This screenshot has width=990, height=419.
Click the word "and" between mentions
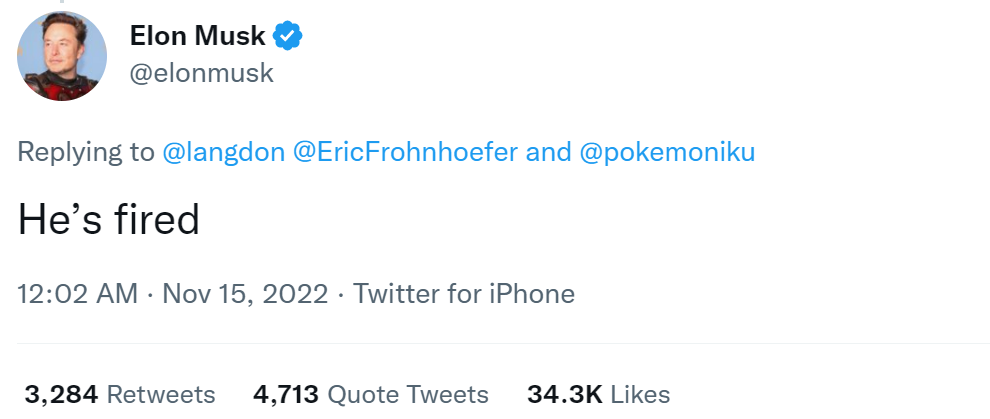(x=548, y=152)
